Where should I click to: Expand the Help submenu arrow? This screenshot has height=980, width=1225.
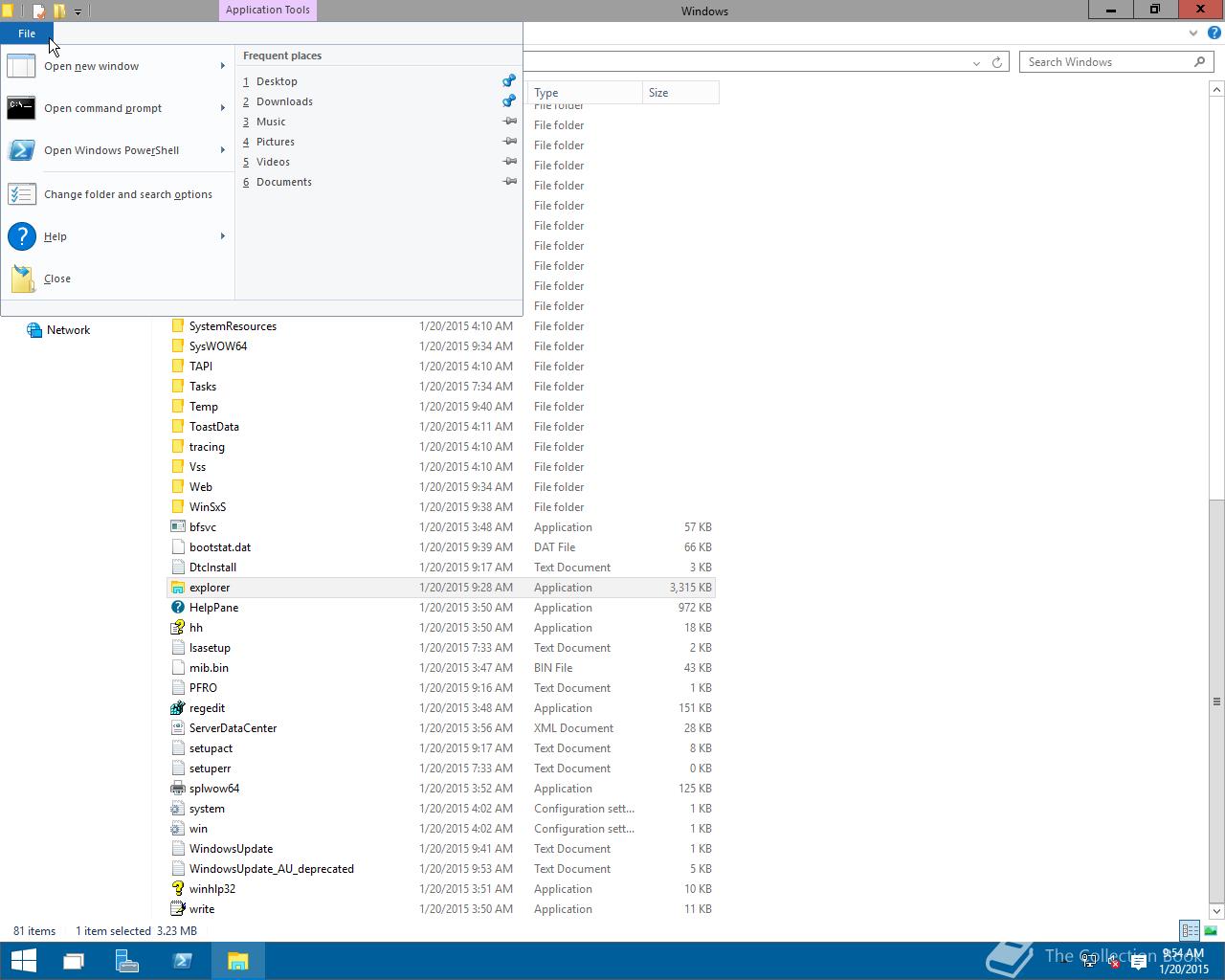pos(223,236)
